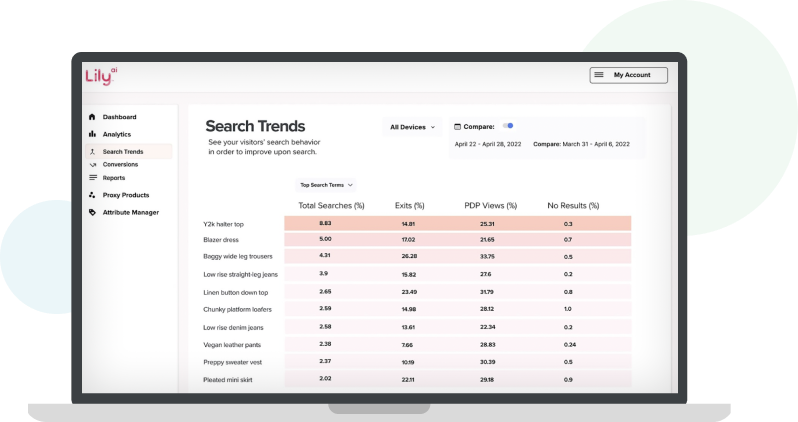798x422 pixels.
Task: Select the Linen button down top row label
Action: 236,293
